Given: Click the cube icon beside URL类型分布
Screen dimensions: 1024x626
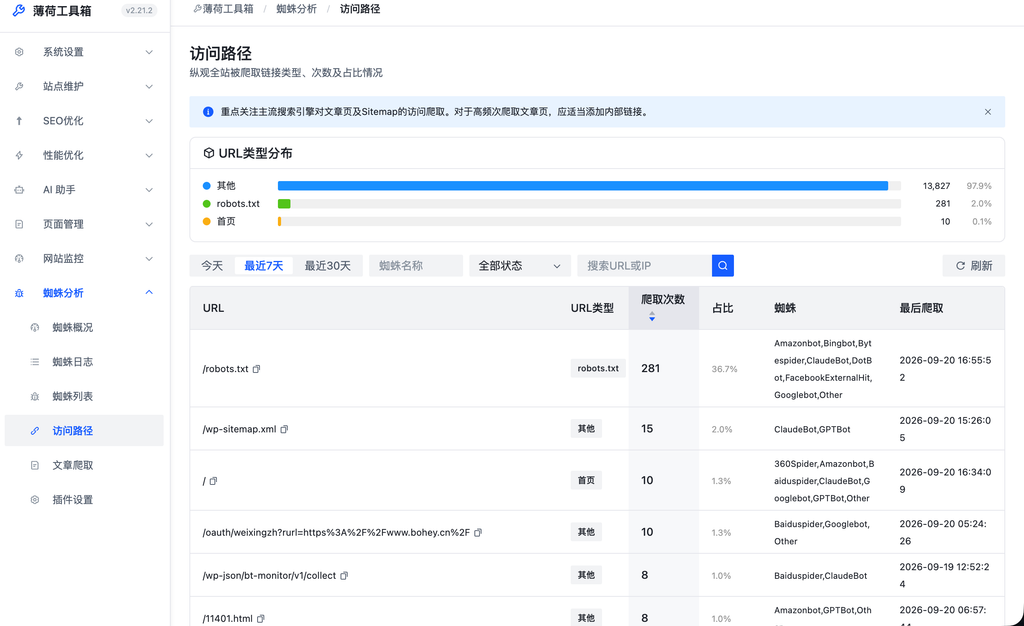Looking at the screenshot, I should click(208, 153).
